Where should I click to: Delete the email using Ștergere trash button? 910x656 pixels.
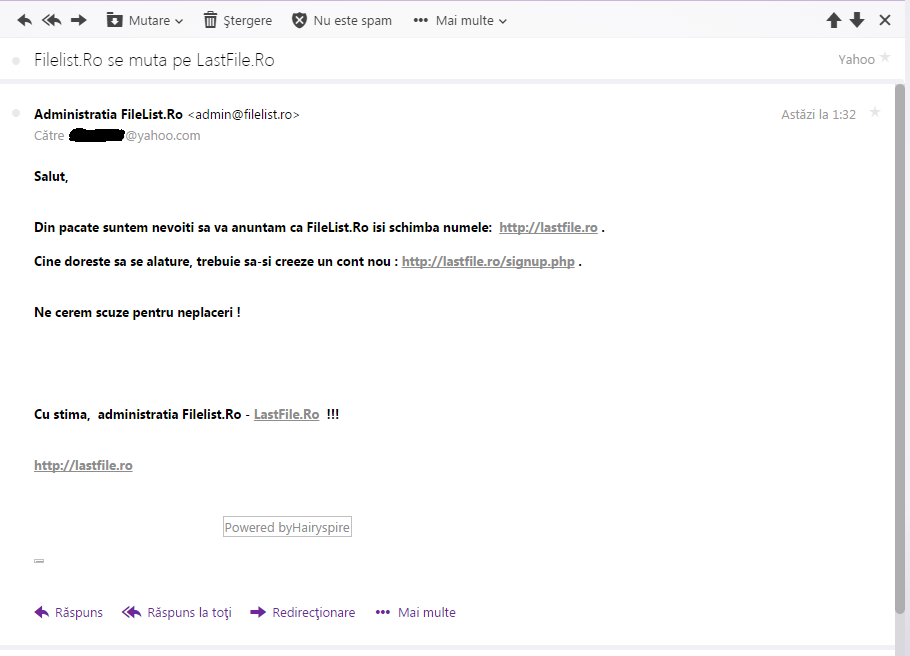tap(237, 20)
